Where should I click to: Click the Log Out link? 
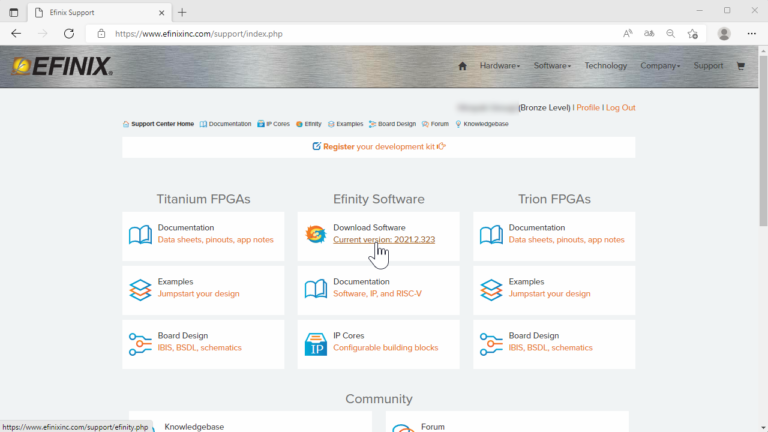[620, 107]
